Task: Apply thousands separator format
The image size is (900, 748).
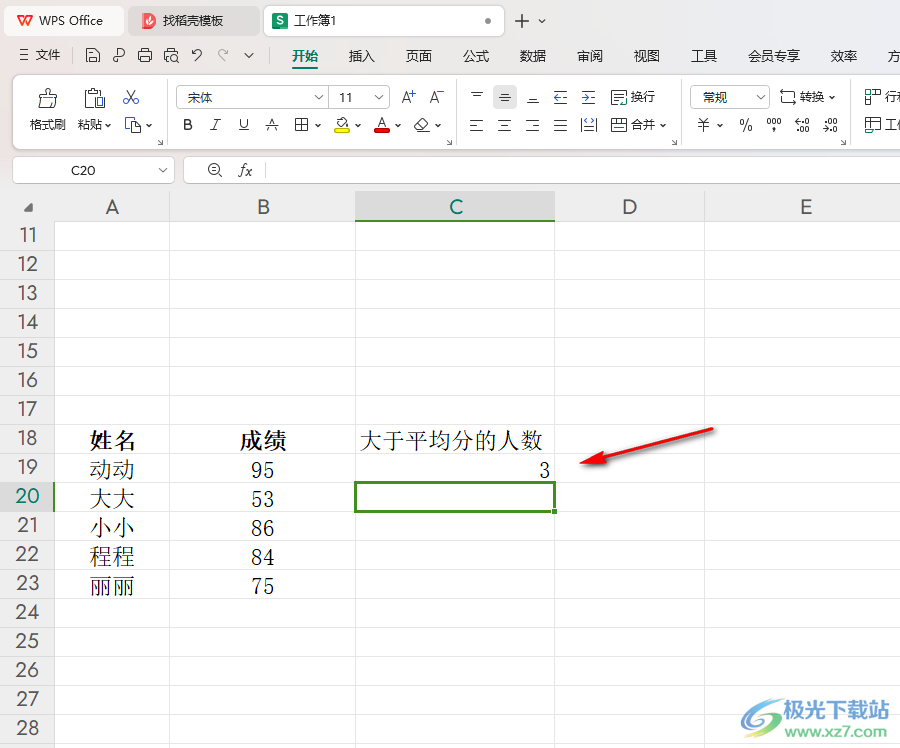Action: [x=774, y=125]
